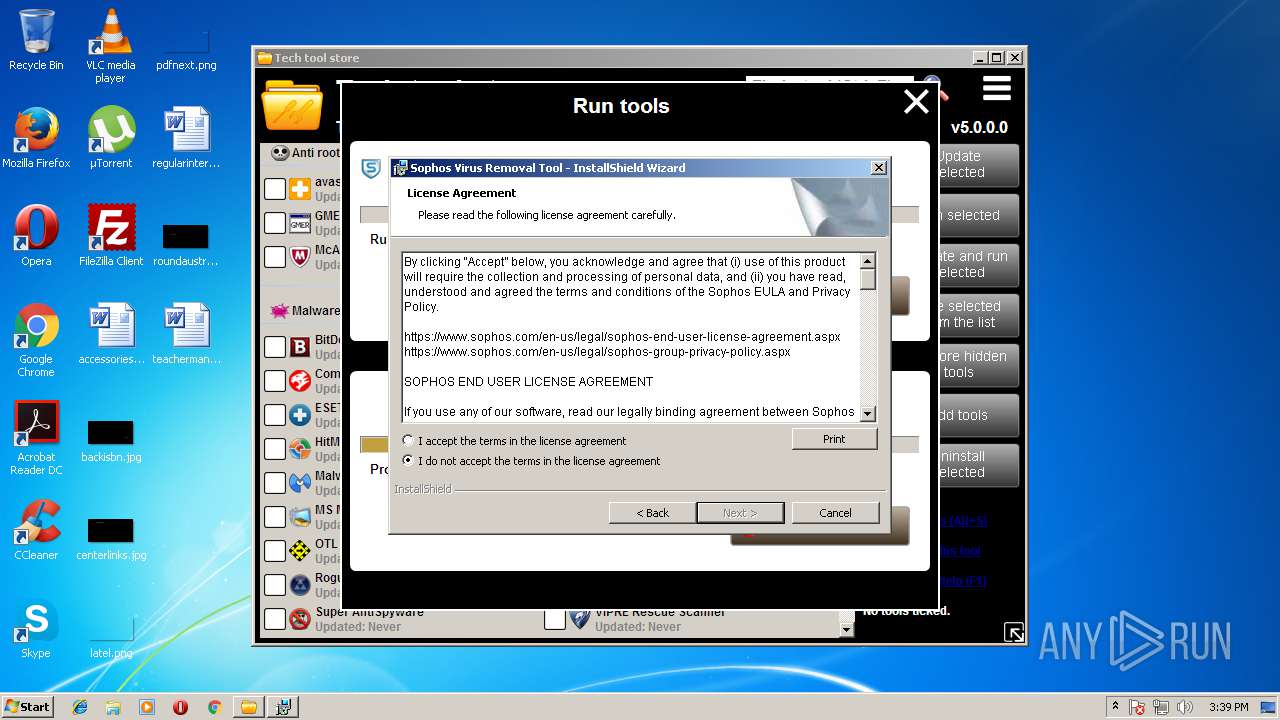Click the OTL yellow diamond icon
Image resolution: width=1280 pixels, height=720 pixels.
pyautogui.click(x=300, y=551)
